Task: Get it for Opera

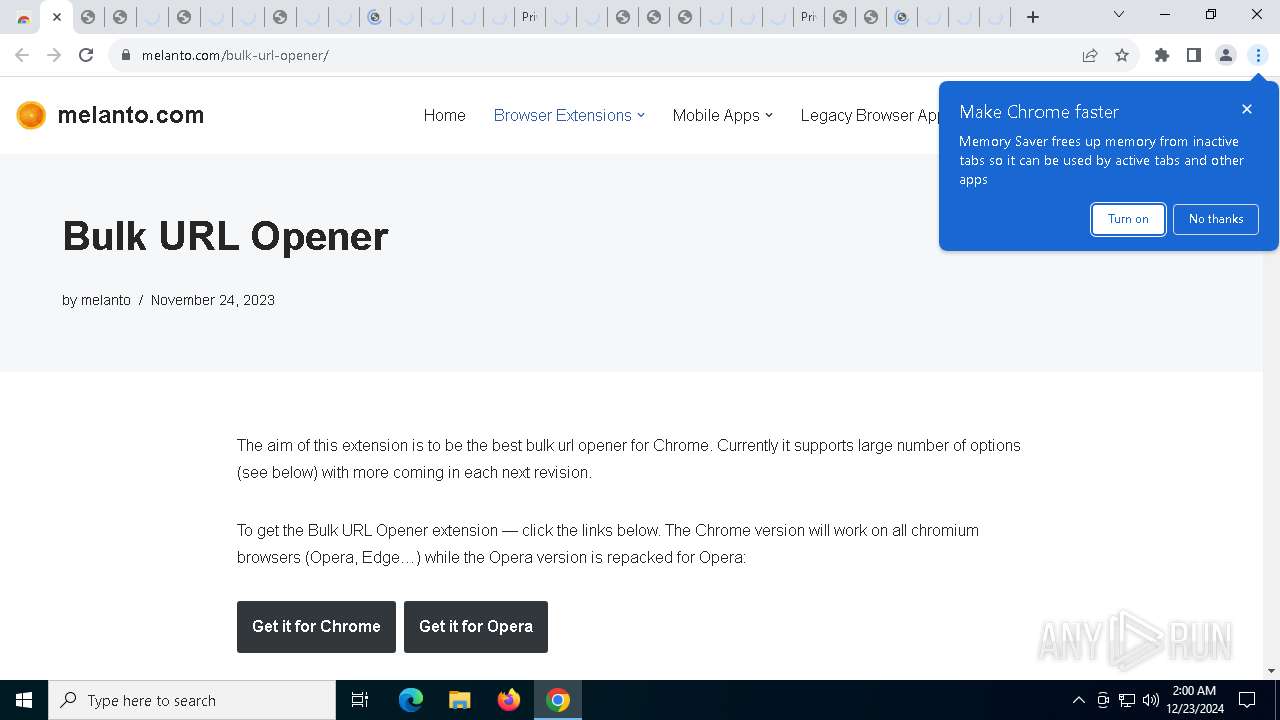Action: pos(476,627)
